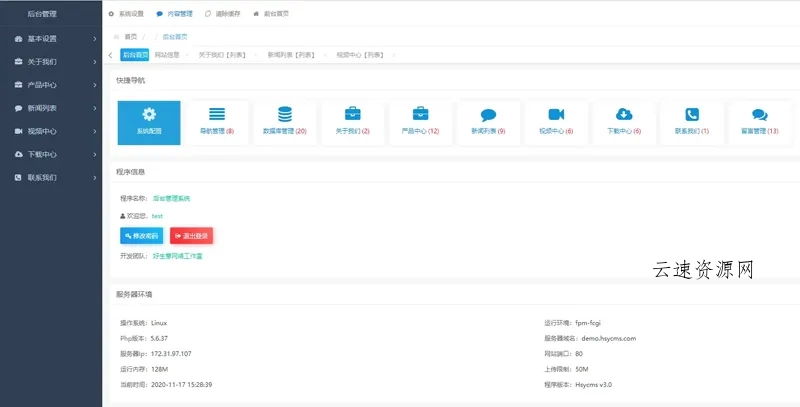Image resolution: width=800 pixels, height=407 pixels.
Task: Expand 基本设置 sidebar chevron
Action: tap(95, 39)
